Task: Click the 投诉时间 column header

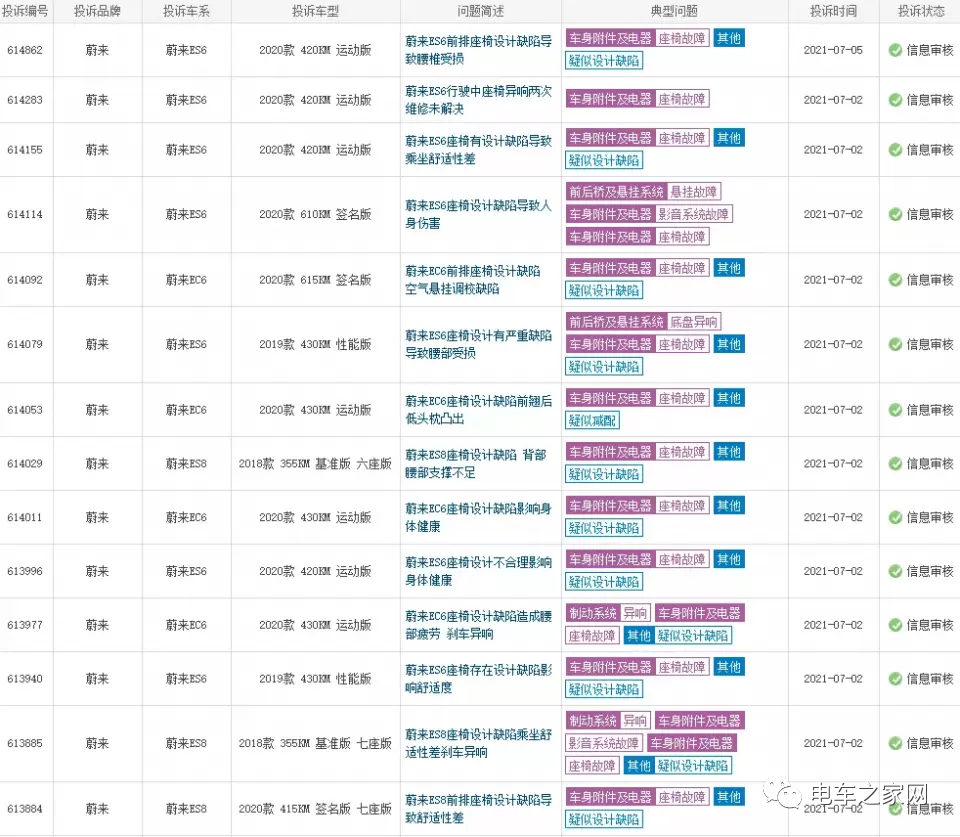Action: [833, 11]
